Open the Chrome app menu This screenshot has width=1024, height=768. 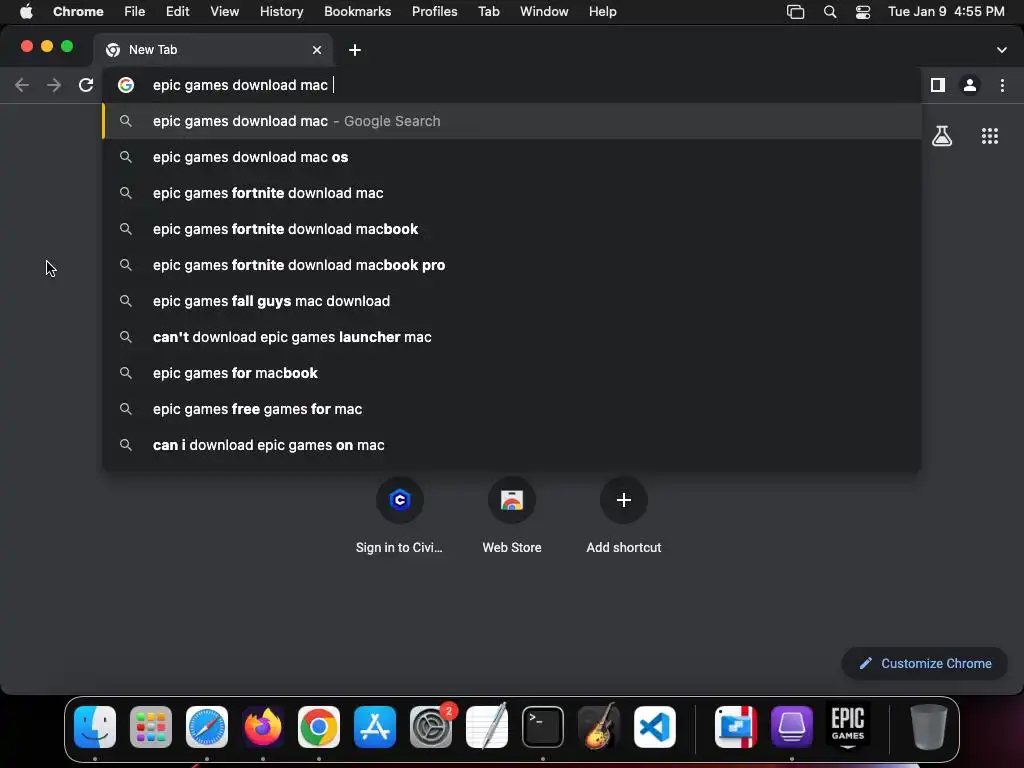tap(78, 12)
